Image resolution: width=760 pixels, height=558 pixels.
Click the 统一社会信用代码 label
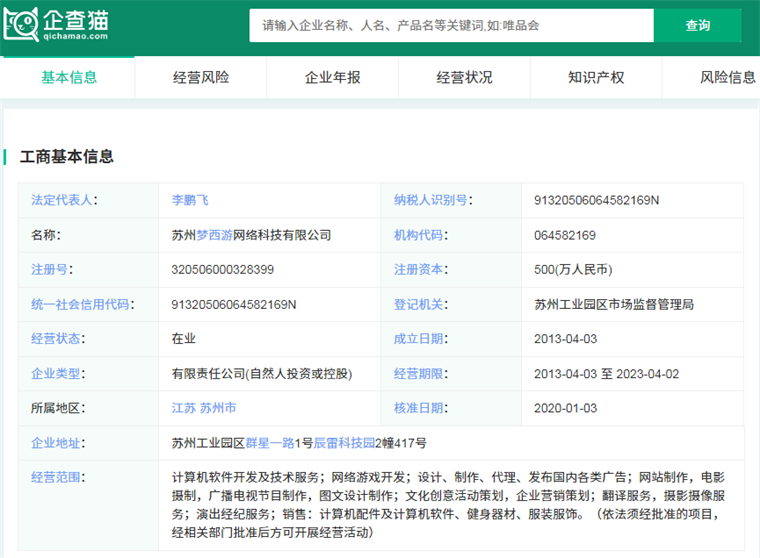(82, 304)
